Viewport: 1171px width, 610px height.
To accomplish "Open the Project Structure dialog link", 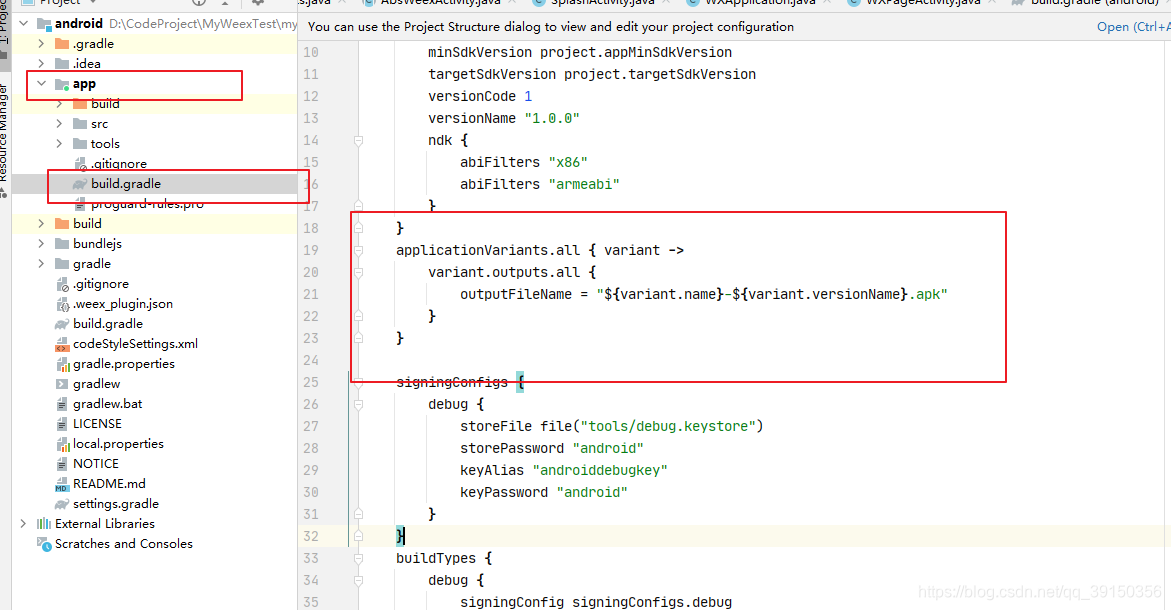I will click(1133, 27).
